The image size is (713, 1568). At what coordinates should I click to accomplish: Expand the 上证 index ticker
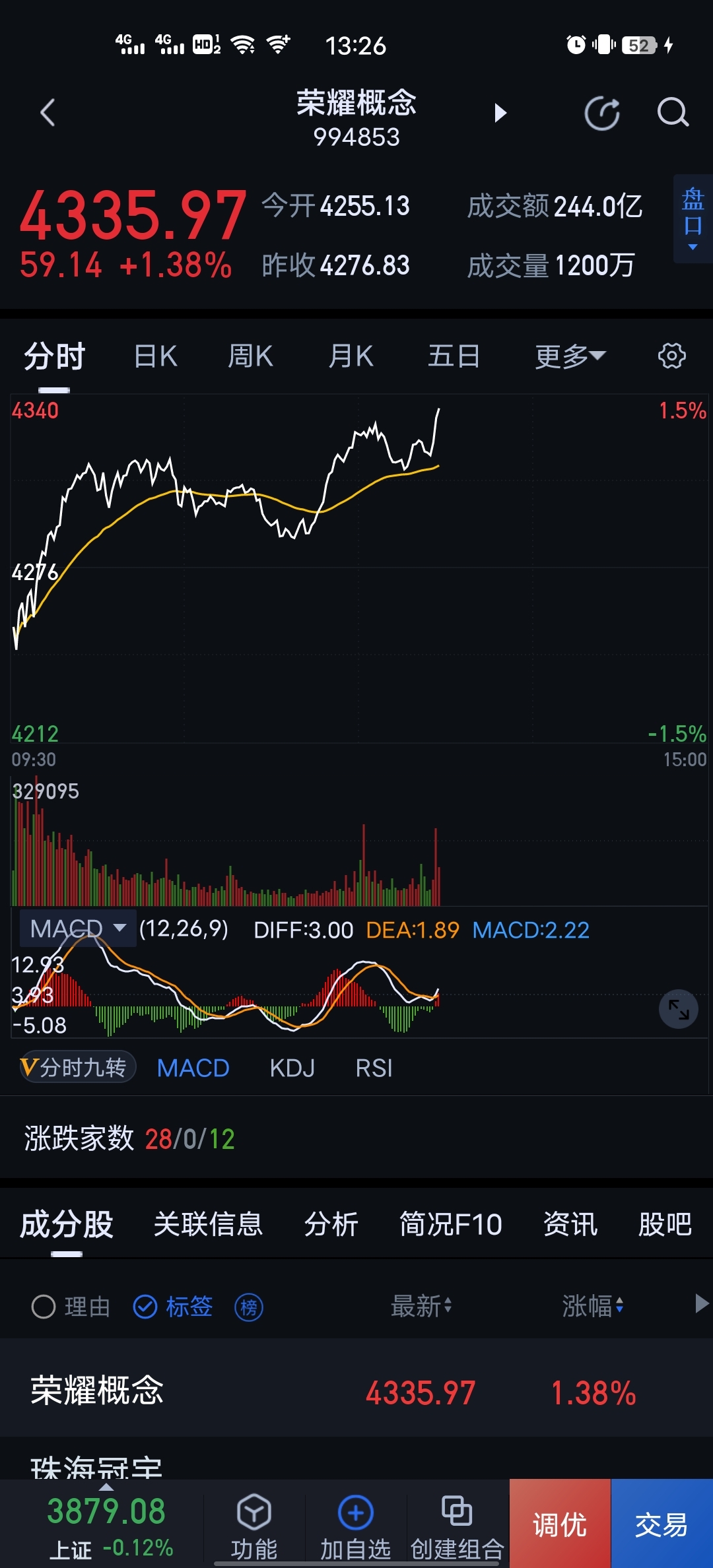tap(106, 1524)
